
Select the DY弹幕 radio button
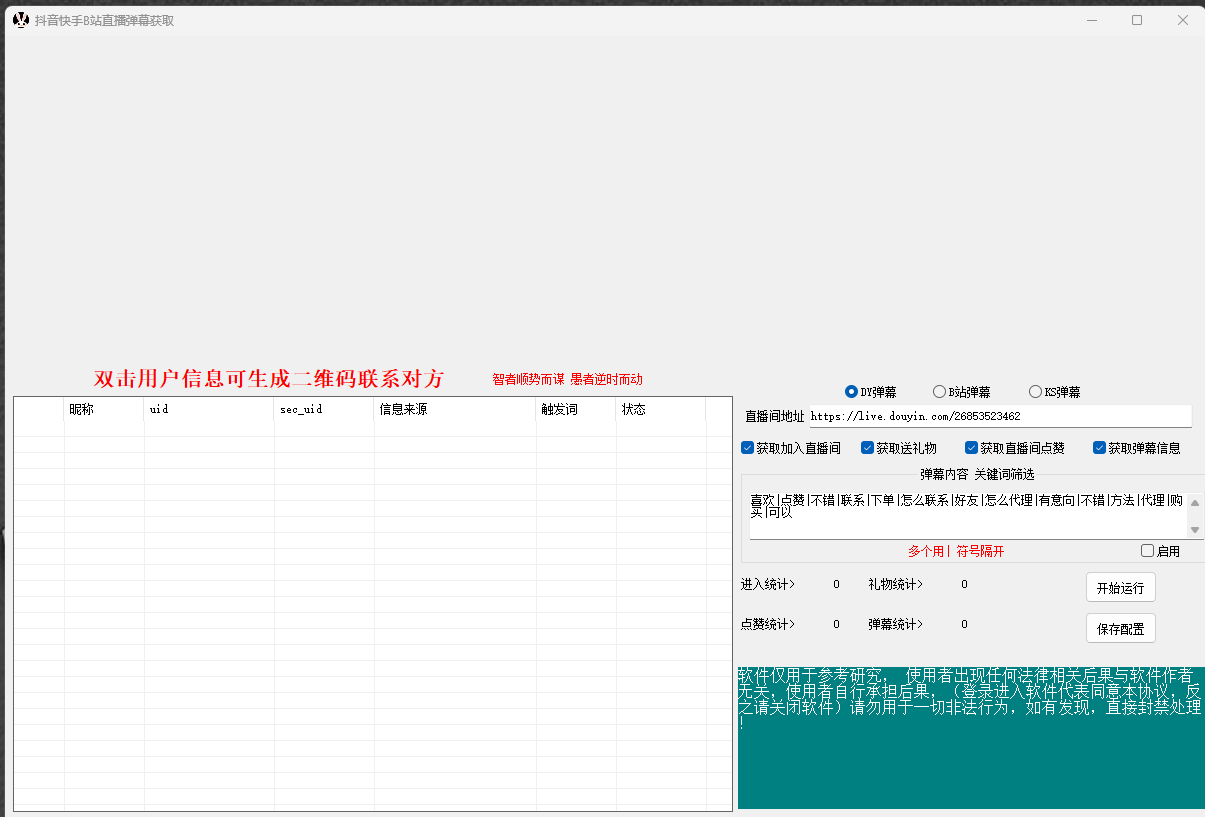(852, 392)
